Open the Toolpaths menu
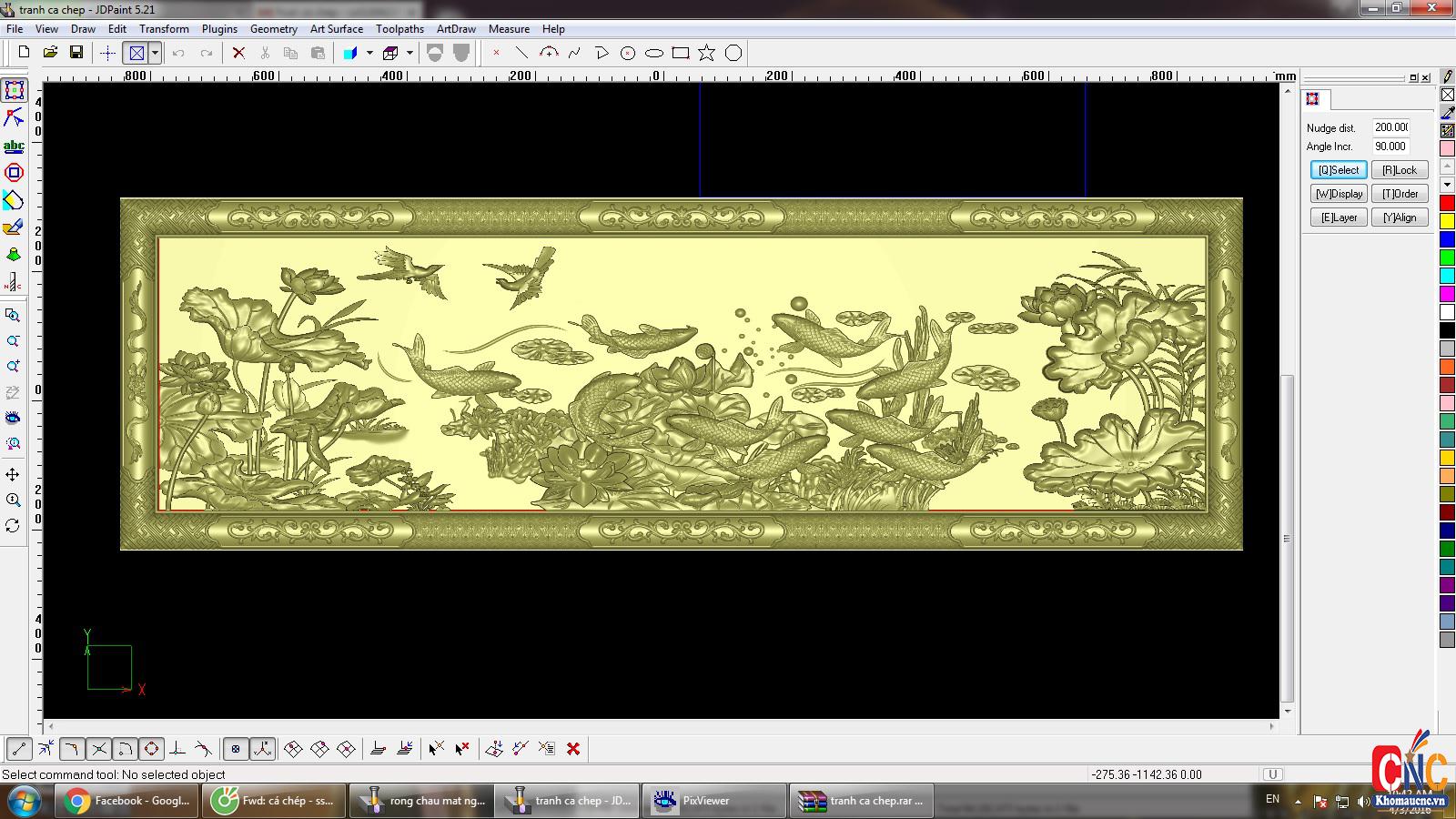 point(399,29)
